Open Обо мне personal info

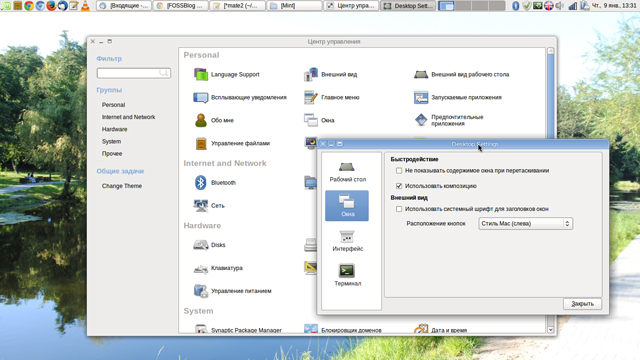pyautogui.click(x=214, y=120)
